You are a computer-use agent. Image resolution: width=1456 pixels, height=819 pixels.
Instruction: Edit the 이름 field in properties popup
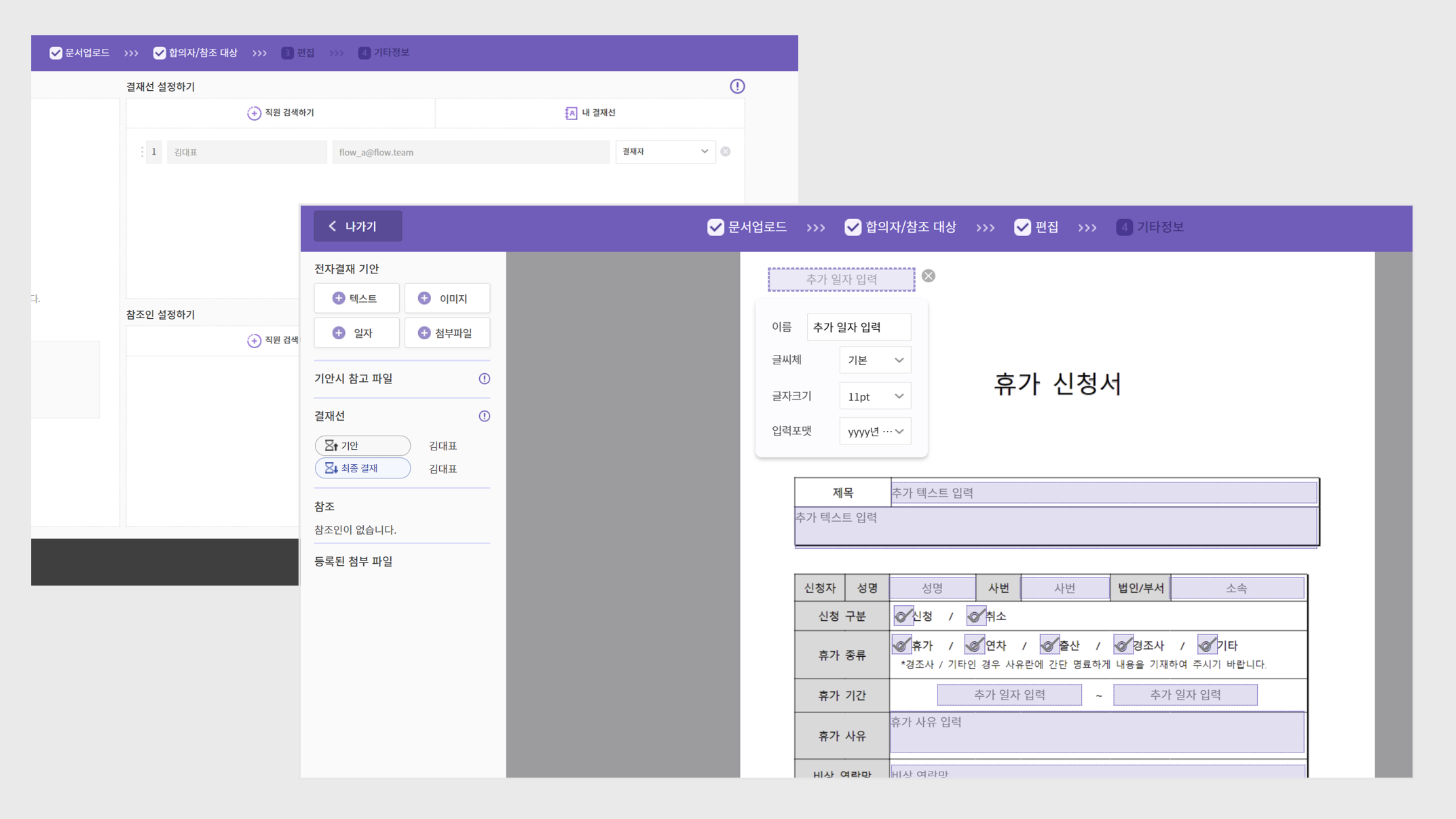(x=858, y=327)
